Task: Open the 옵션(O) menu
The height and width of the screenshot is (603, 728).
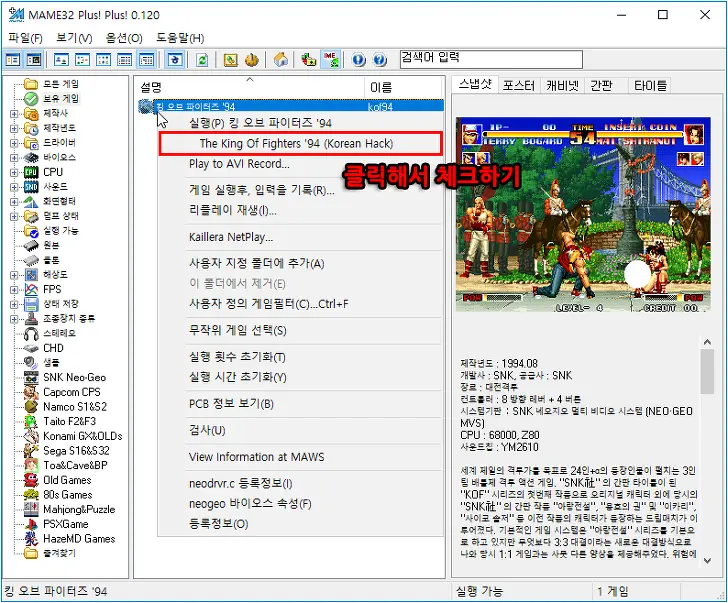Action: click(124, 38)
